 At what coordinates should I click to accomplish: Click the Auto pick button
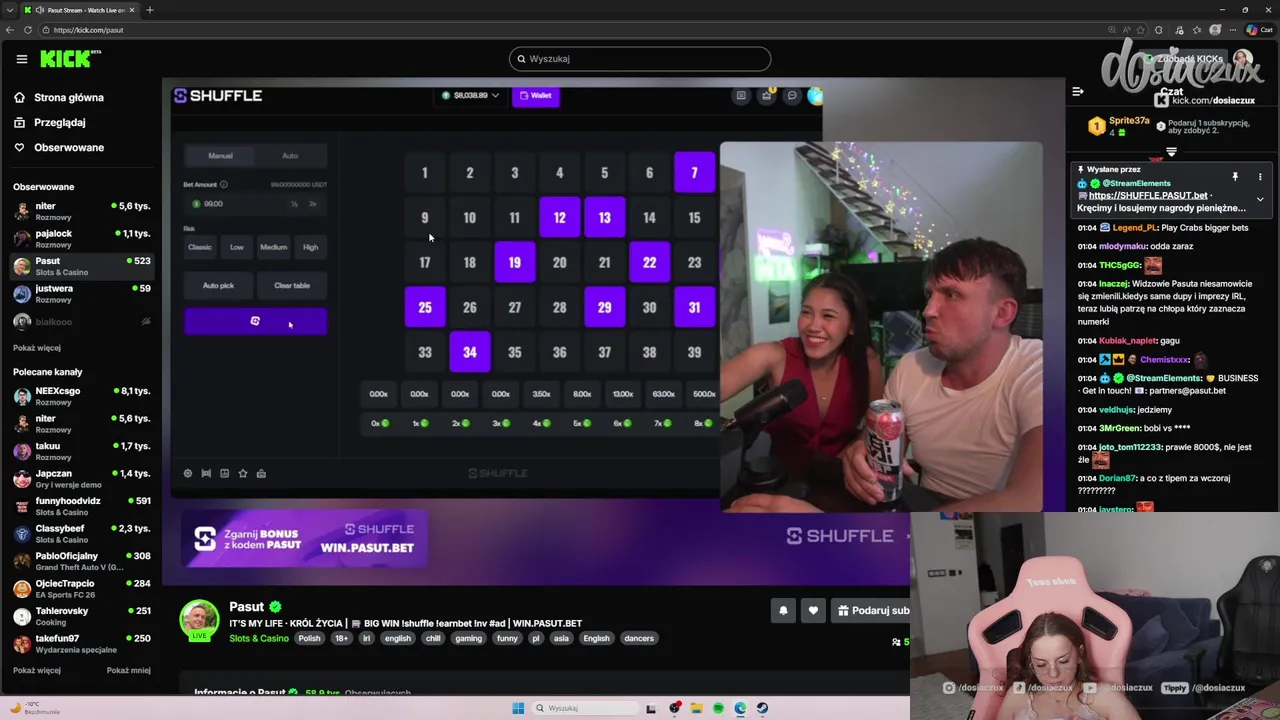(218, 285)
